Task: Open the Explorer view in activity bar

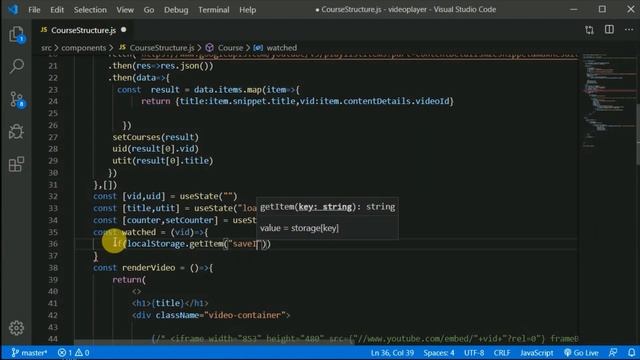Action: (x=16, y=34)
